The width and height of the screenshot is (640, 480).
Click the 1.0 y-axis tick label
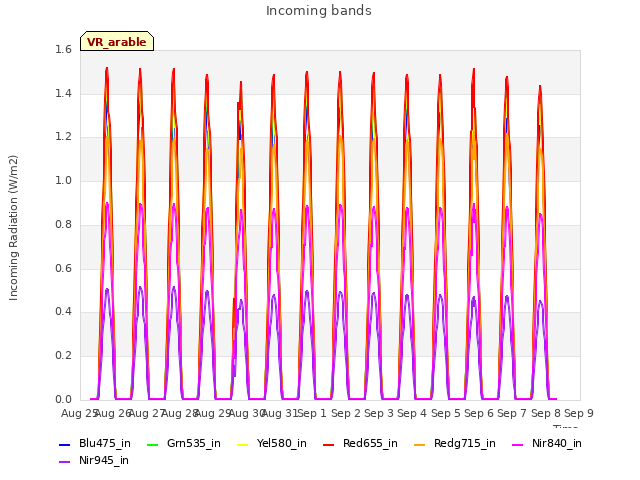(63, 180)
